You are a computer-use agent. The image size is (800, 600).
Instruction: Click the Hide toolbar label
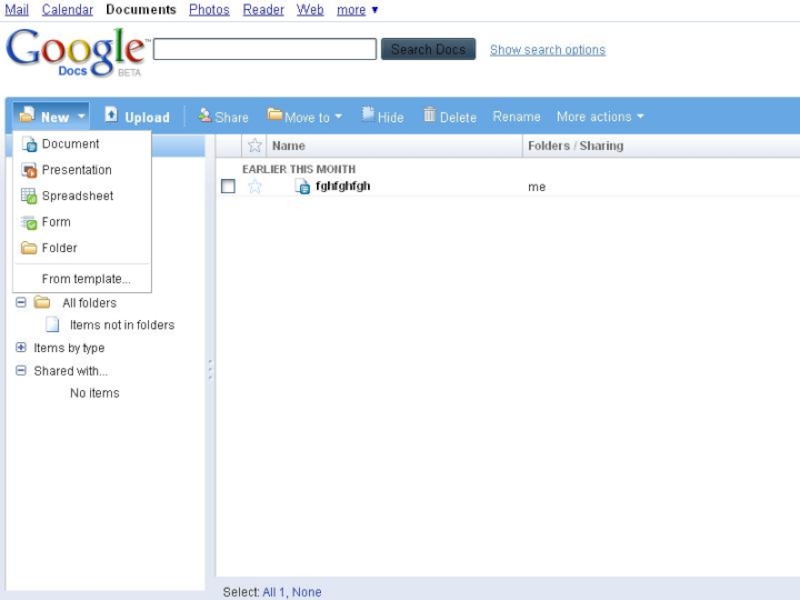391,117
